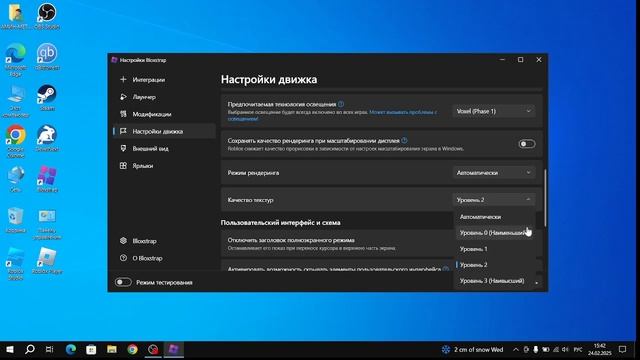The width and height of the screenshot is (640, 360).
Task: Open the Recycle Bin on desktop
Action: coord(16,220)
